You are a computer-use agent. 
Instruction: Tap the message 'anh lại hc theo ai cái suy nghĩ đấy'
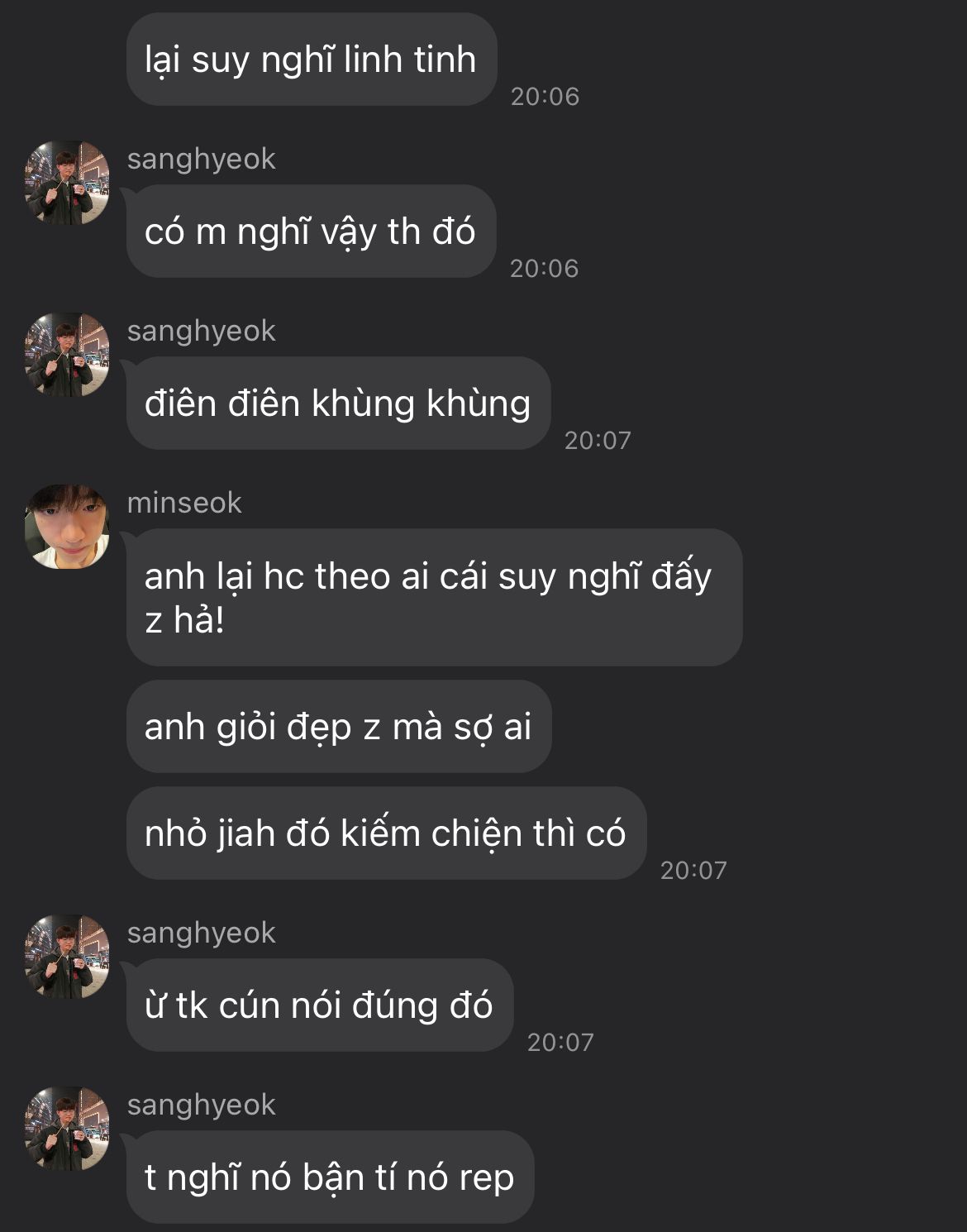(435, 598)
